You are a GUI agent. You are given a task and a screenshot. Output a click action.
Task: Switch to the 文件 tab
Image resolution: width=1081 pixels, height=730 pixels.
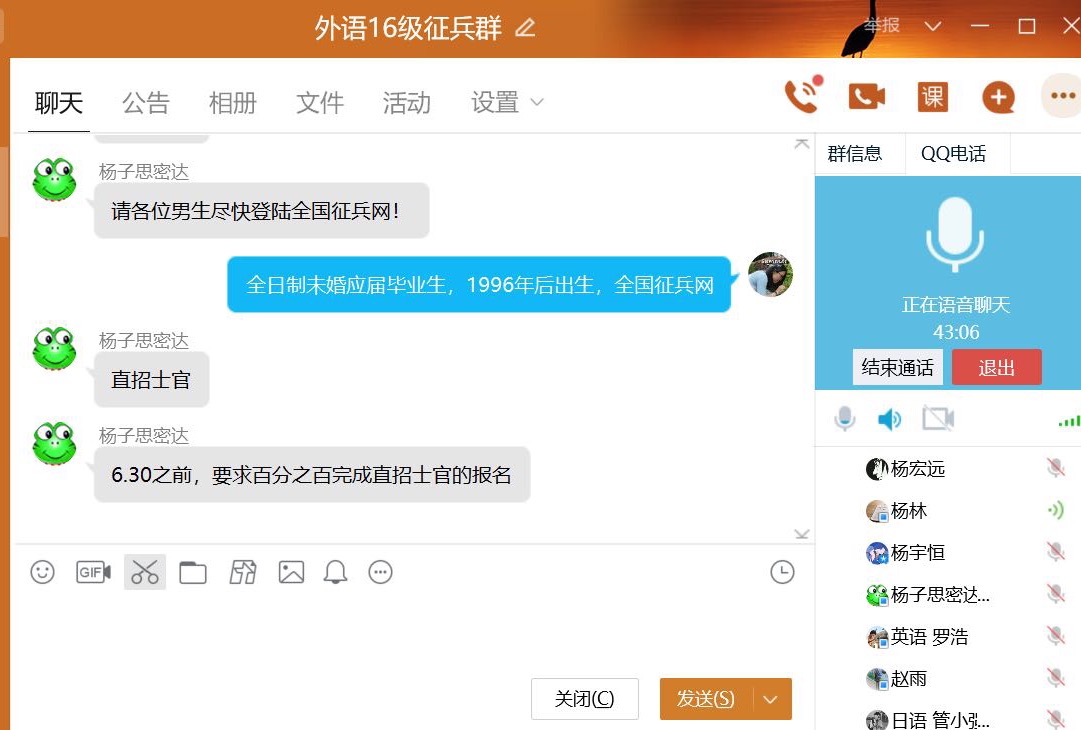point(320,102)
